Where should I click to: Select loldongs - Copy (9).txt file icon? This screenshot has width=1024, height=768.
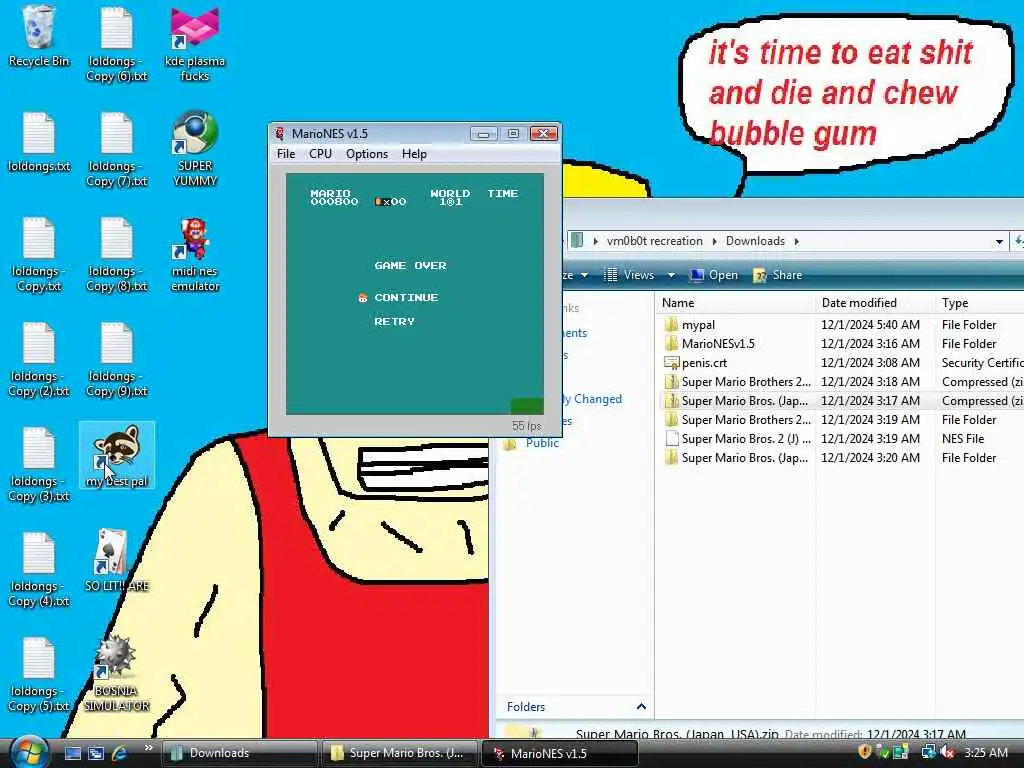coord(117,359)
